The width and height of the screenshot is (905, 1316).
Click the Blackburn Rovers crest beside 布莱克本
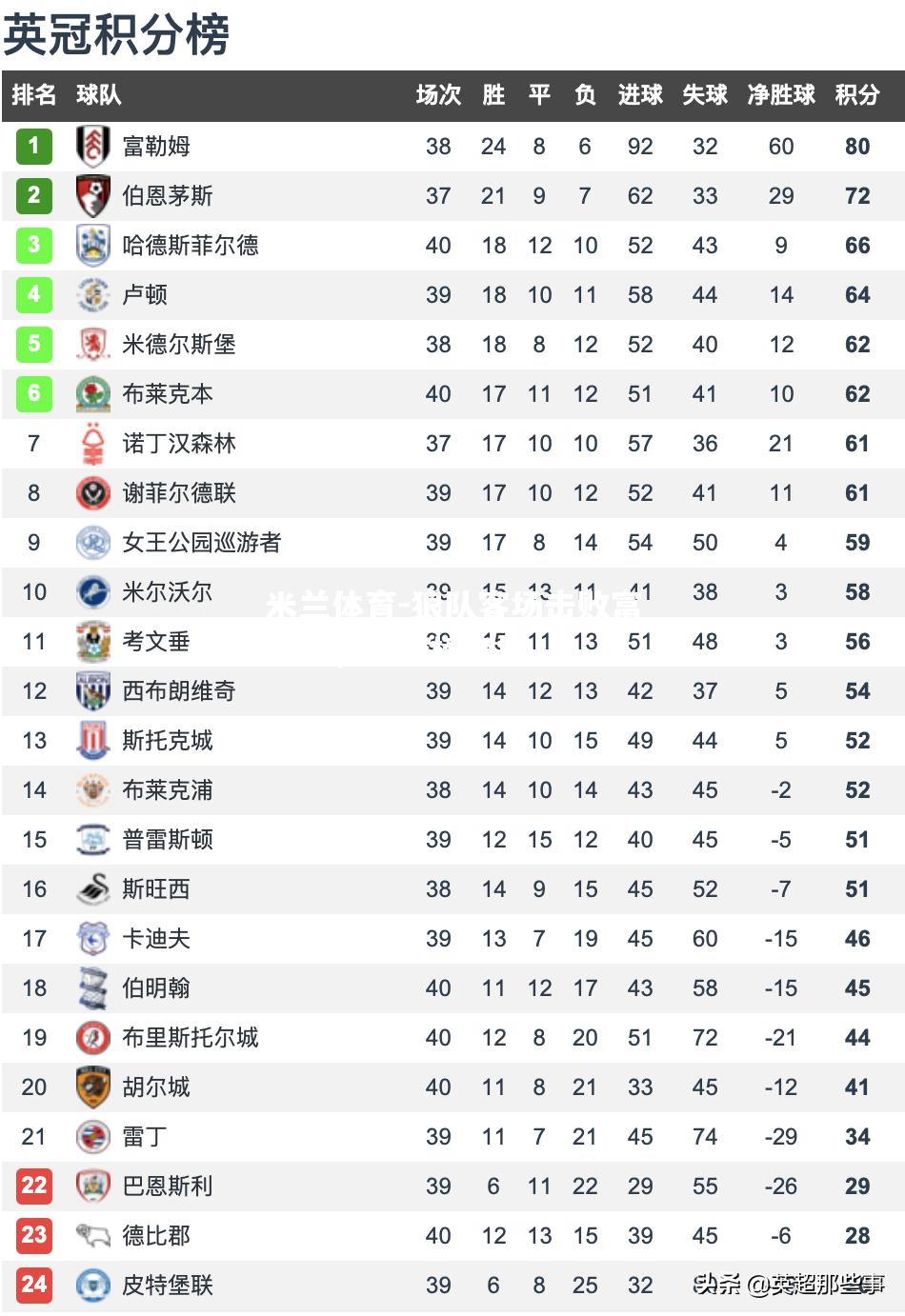92,393
